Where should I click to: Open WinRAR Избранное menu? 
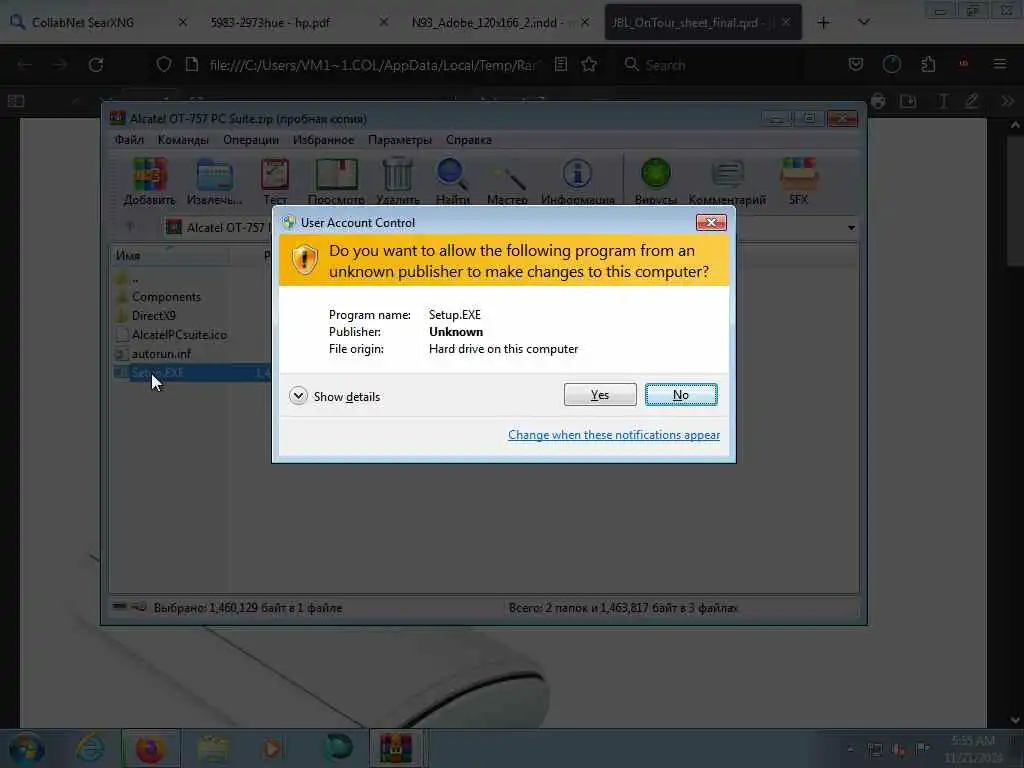[323, 140]
